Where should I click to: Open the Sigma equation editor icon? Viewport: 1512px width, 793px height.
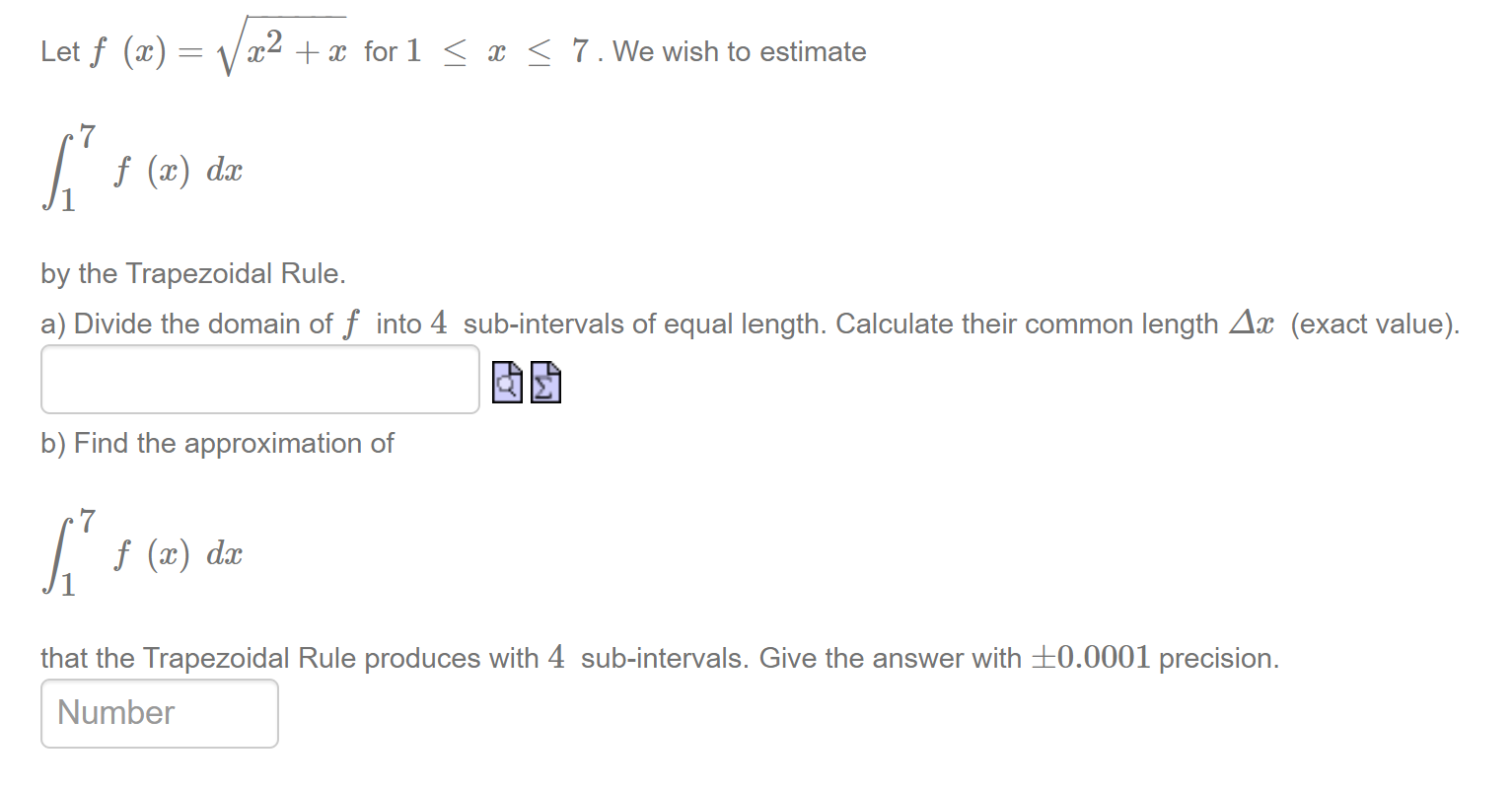pos(545,383)
